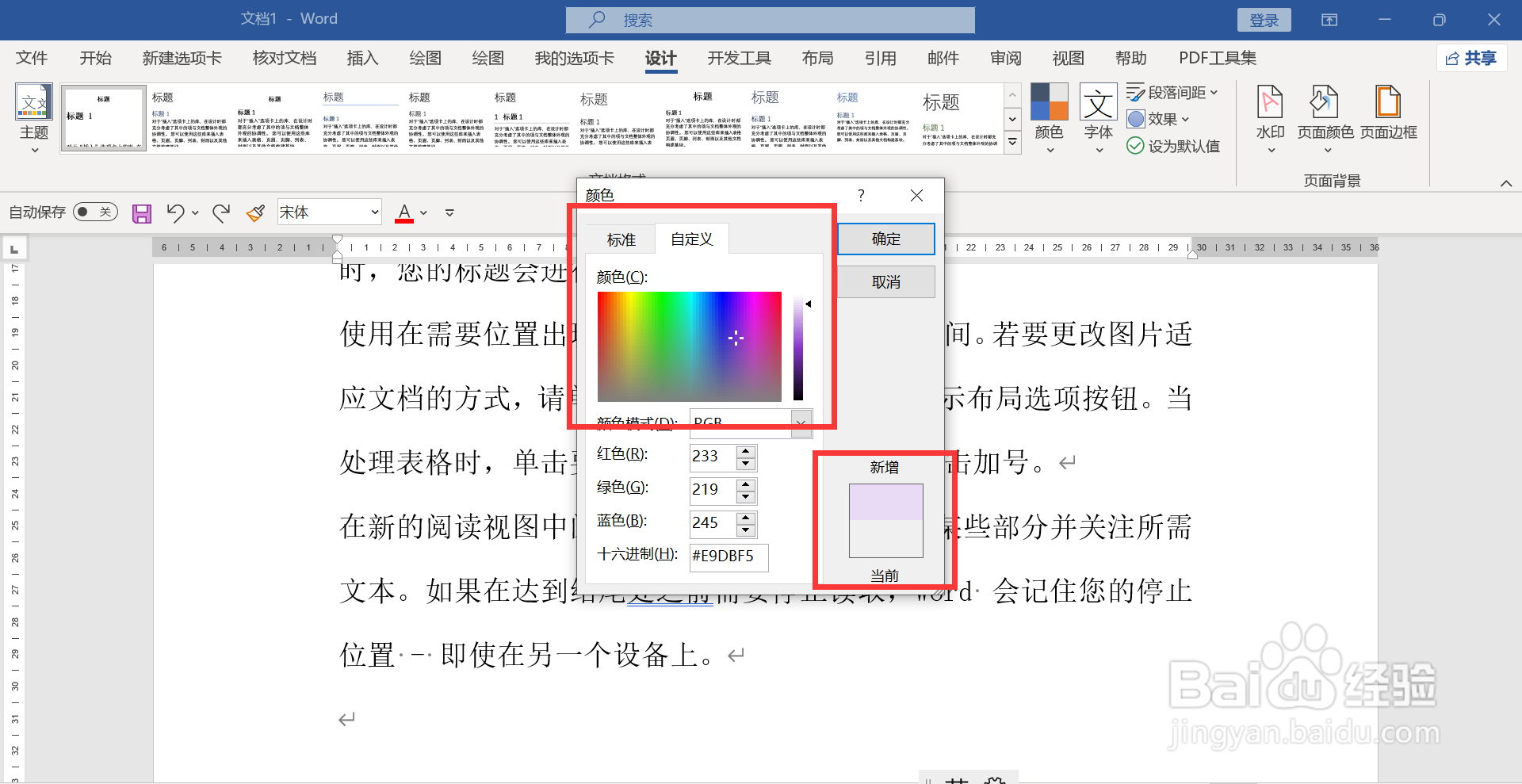Open Paragraph Spacing (段落间距) options

(x=1172, y=93)
